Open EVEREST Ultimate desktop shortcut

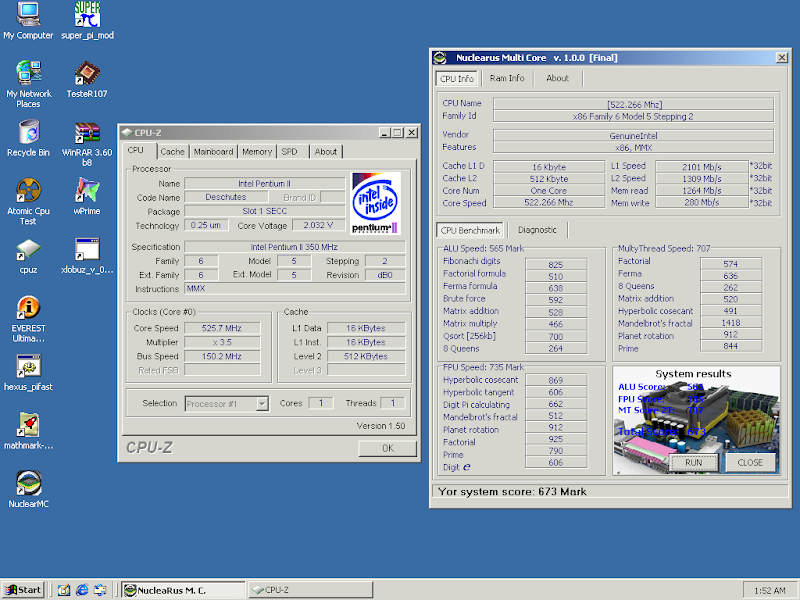pyautogui.click(x=28, y=319)
